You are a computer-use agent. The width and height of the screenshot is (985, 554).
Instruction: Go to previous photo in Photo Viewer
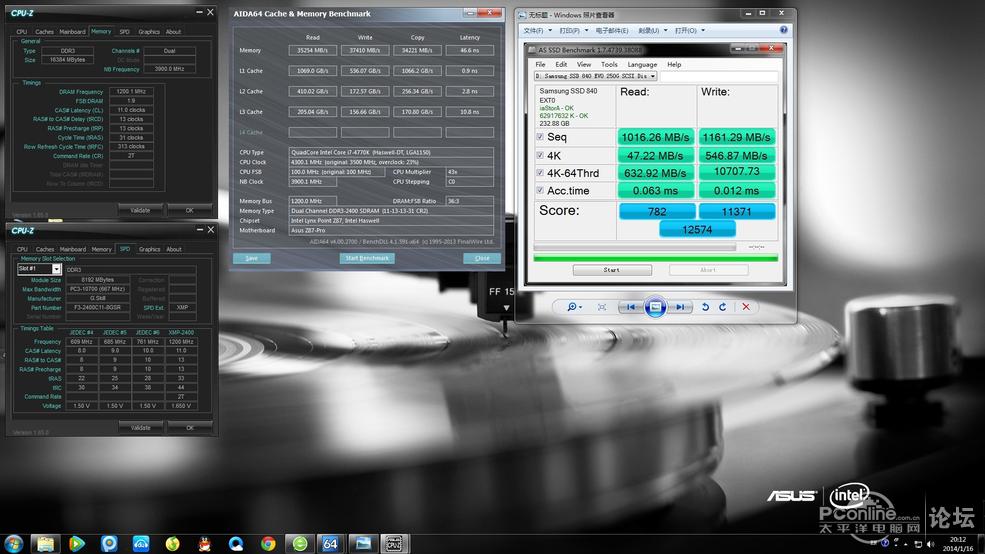point(630,307)
